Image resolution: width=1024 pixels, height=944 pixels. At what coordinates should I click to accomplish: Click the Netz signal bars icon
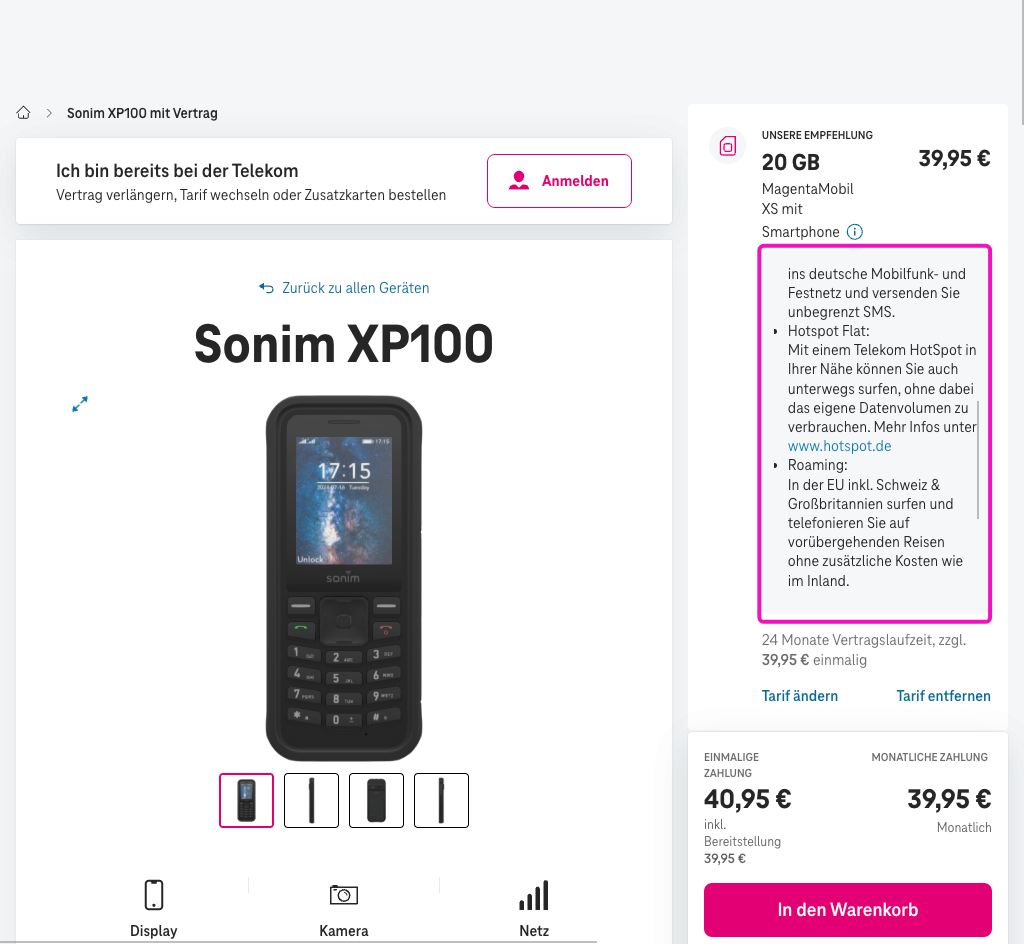(x=534, y=894)
